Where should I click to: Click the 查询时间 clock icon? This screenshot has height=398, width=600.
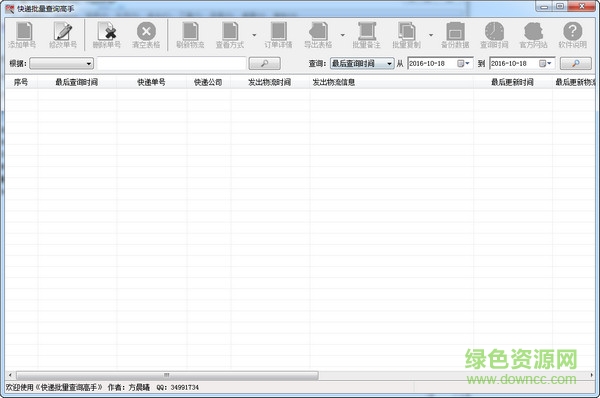click(x=494, y=35)
